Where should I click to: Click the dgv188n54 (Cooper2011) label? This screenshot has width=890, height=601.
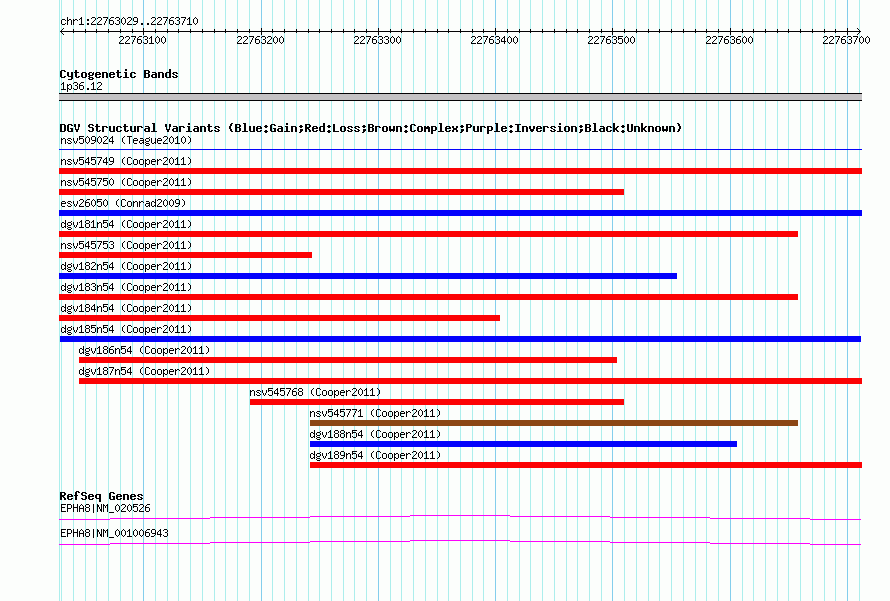pos(375,434)
